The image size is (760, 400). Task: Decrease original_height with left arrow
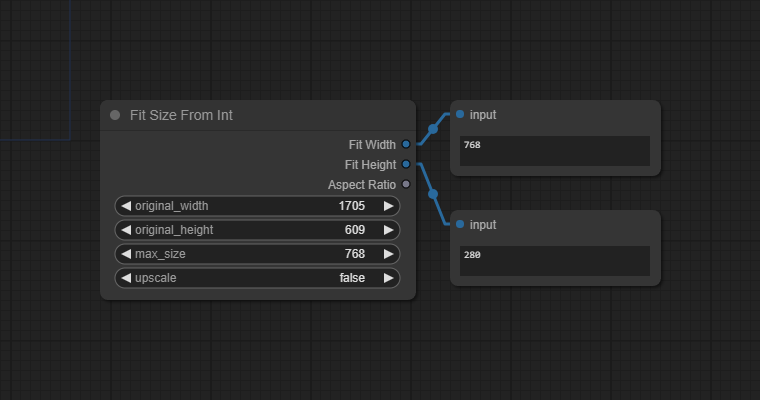126,230
